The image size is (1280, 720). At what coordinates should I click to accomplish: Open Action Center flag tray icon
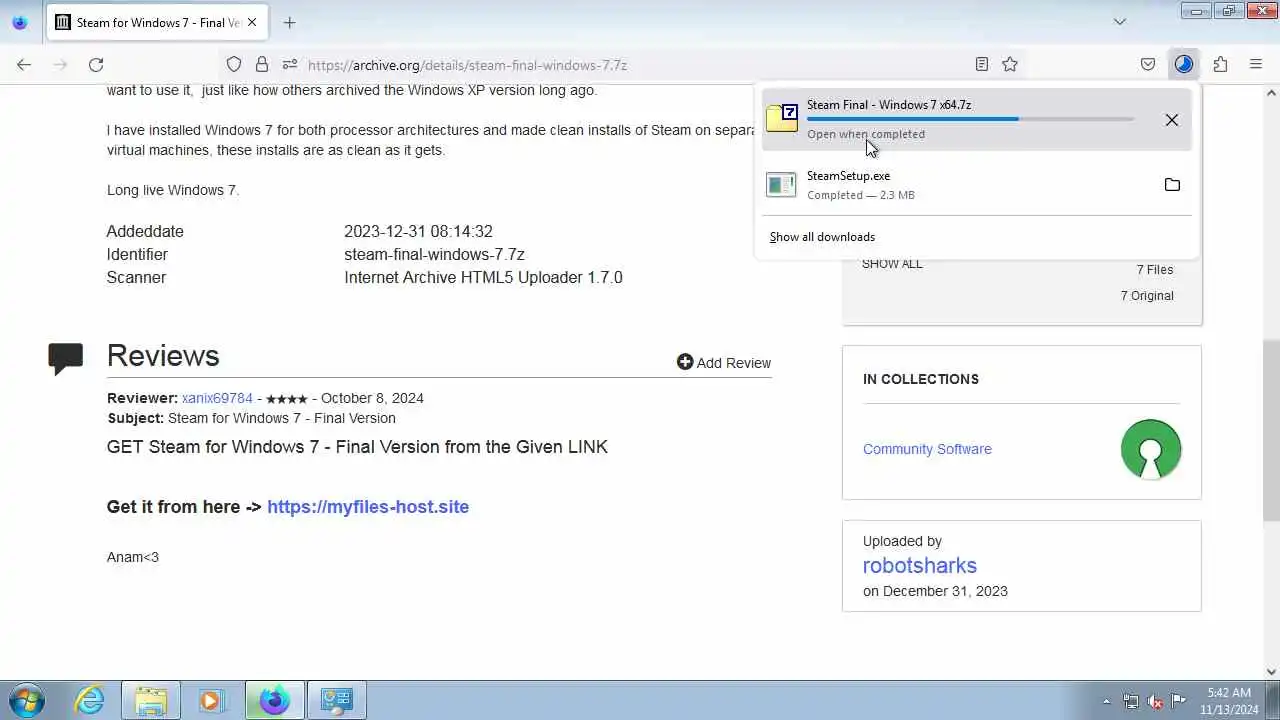[x=1178, y=701]
